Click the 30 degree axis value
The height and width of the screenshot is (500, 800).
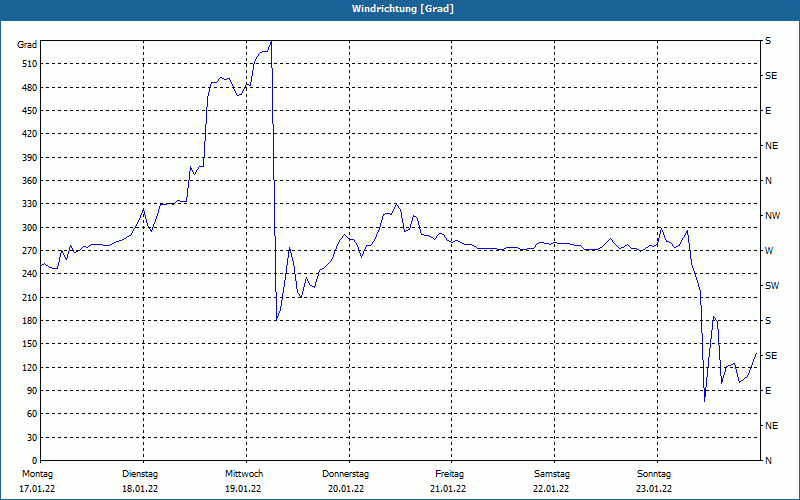[x=32, y=437]
